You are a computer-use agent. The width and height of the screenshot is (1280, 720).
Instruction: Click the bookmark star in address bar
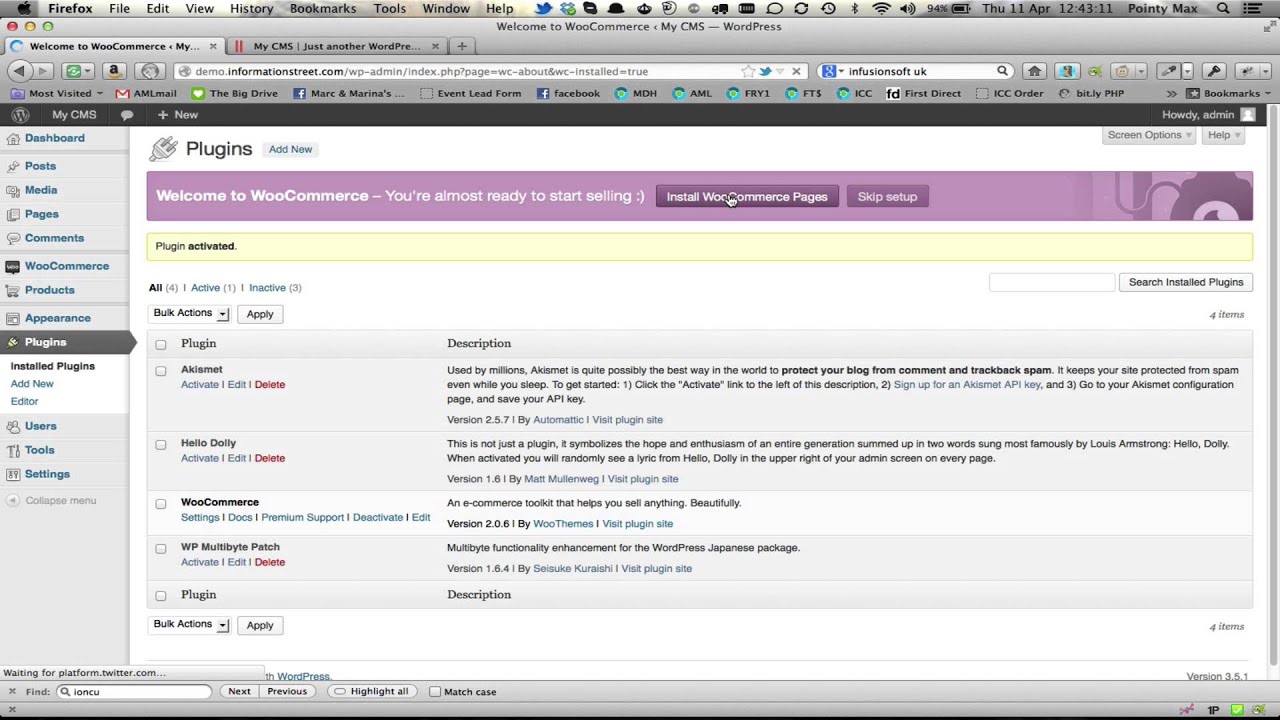[x=748, y=71]
